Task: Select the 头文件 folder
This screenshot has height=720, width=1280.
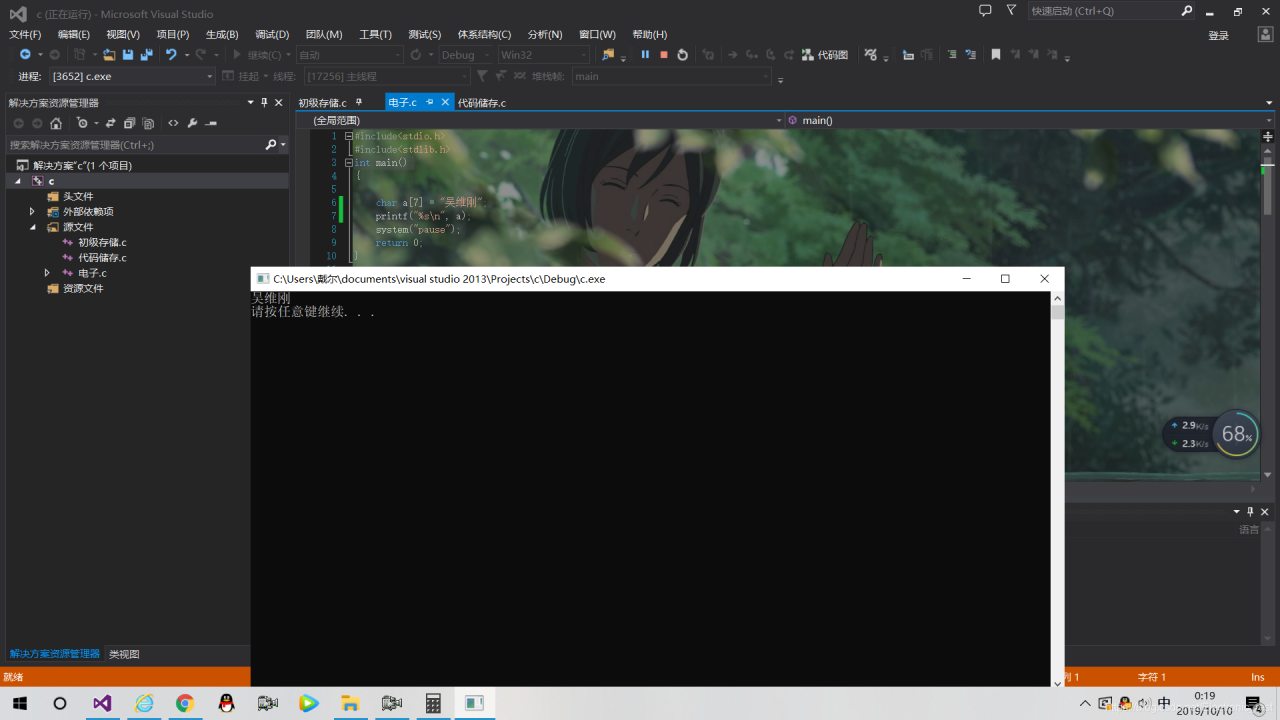Action: click(x=77, y=196)
